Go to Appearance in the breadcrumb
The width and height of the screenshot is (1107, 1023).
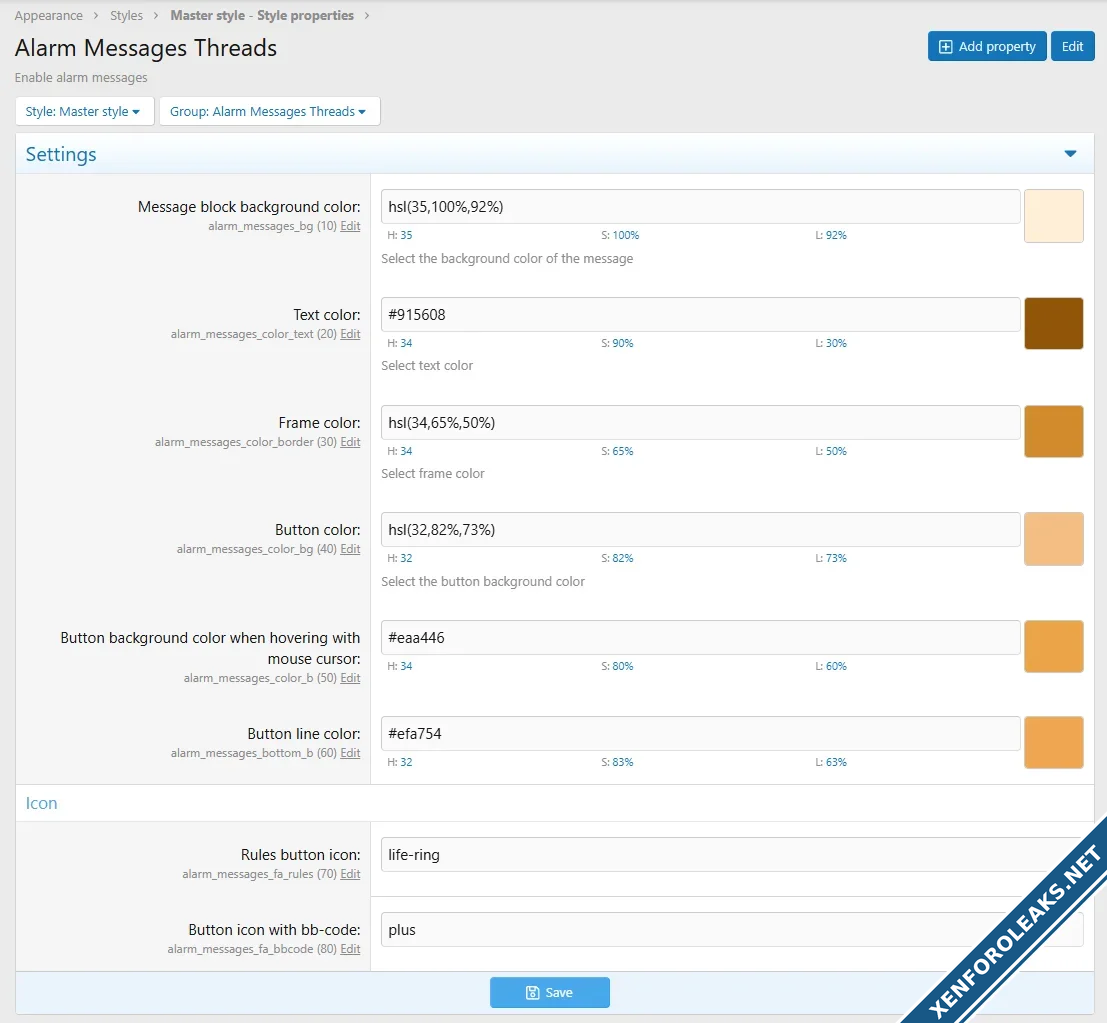[49, 16]
